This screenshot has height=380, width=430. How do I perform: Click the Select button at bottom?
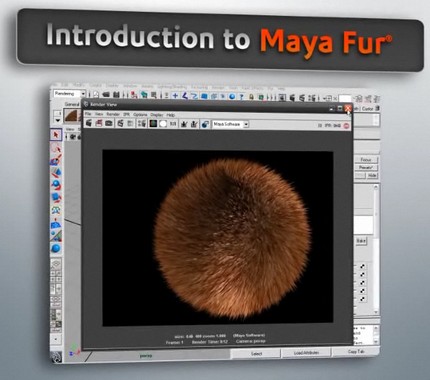(x=256, y=354)
